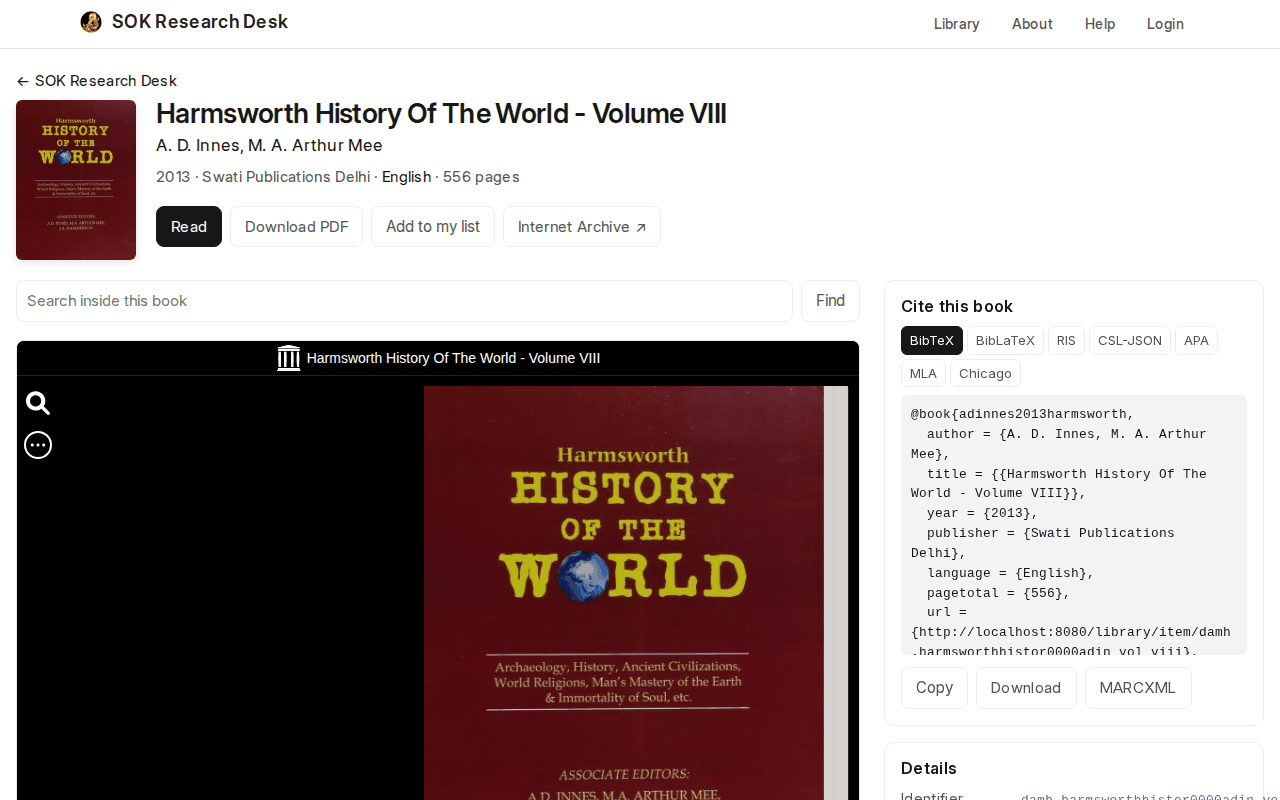Focus the 'Search inside this book' field

click(404, 301)
